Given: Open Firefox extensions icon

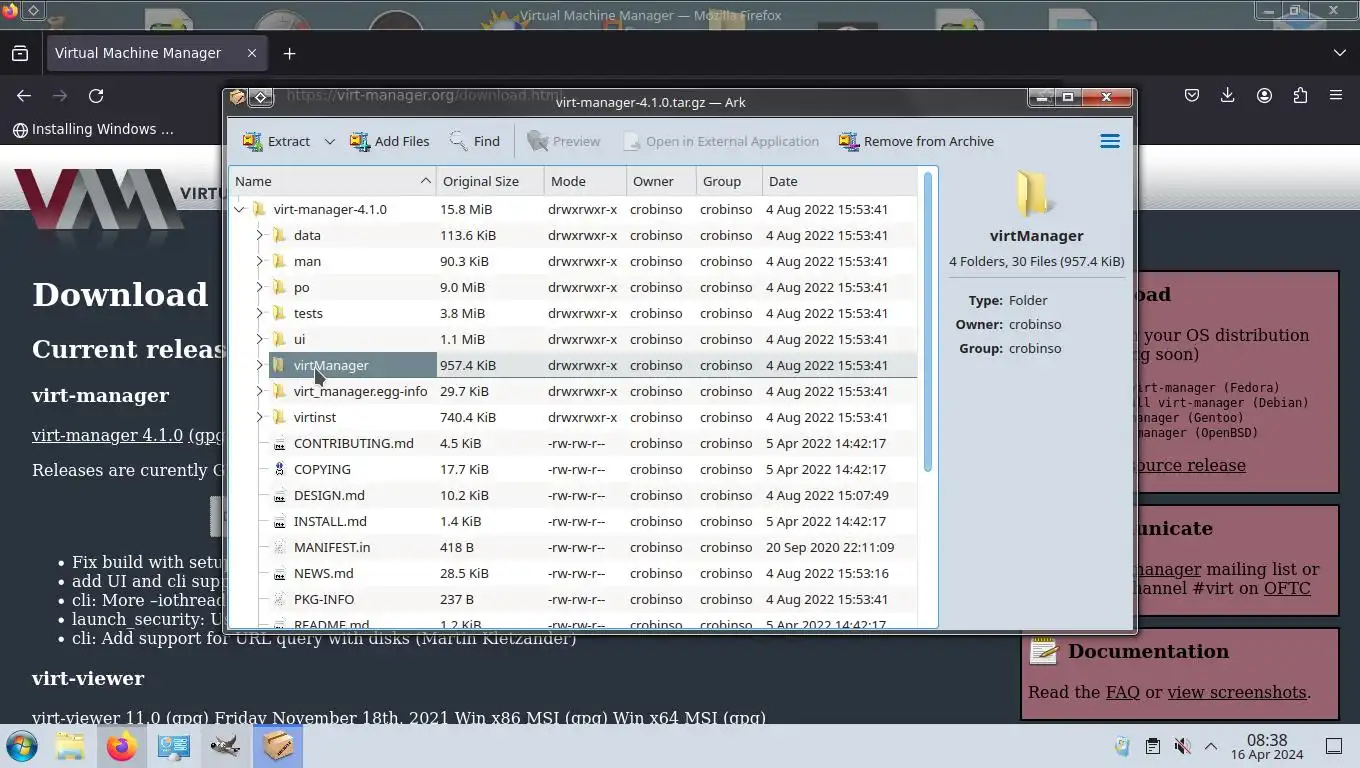Looking at the screenshot, I should point(1300,95).
